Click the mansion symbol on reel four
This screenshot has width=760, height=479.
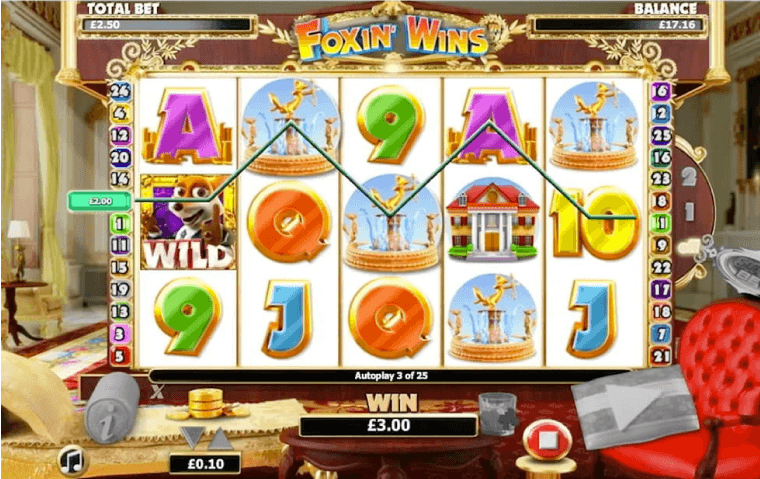click(x=492, y=220)
